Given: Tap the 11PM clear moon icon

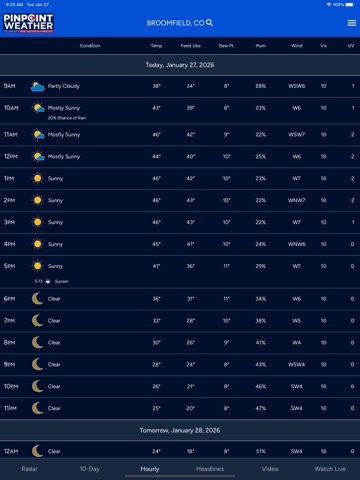Looking at the screenshot, I should pyautogui.click(x=37, y=408).
